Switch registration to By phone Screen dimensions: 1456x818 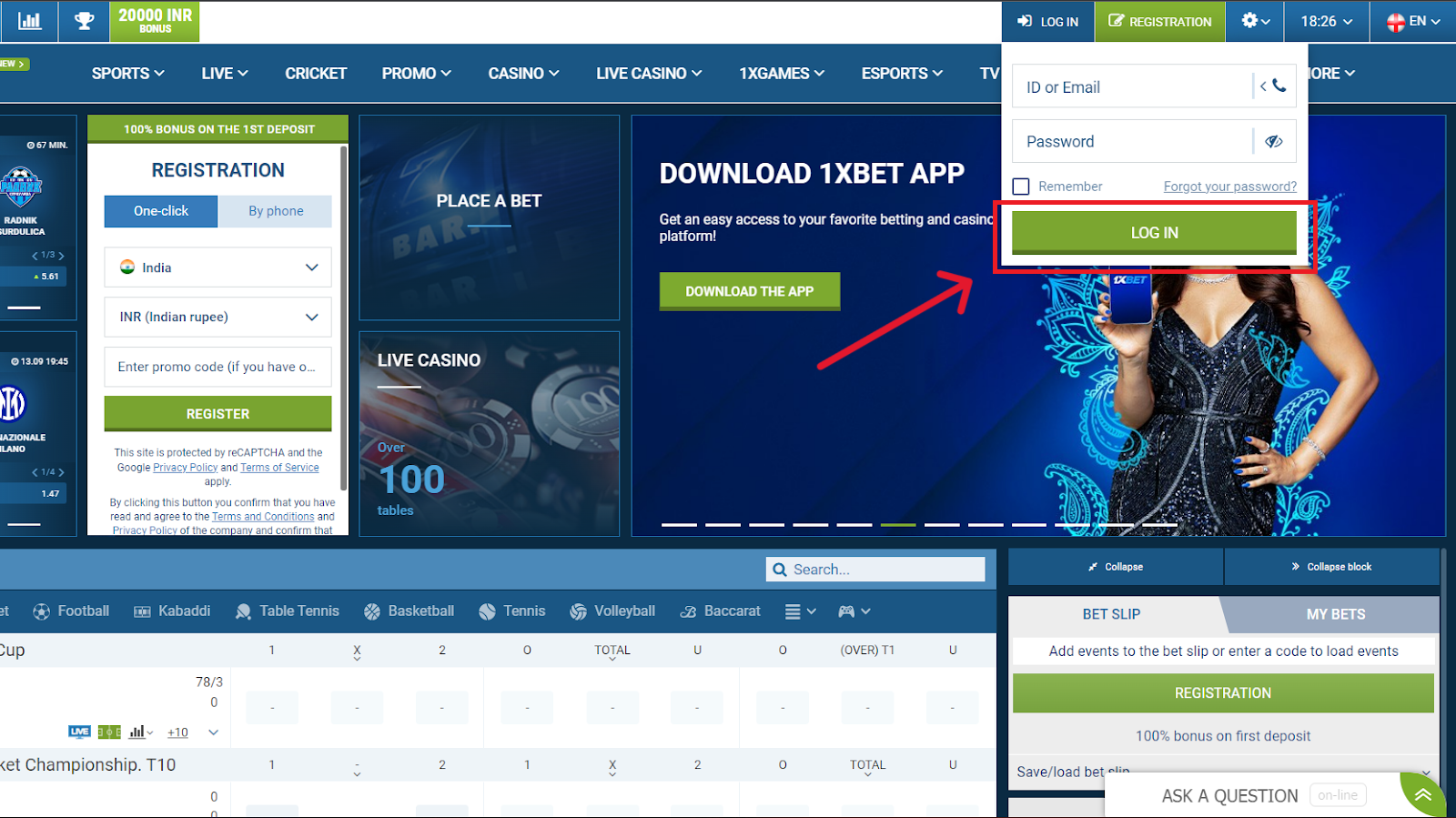[276, 211]
